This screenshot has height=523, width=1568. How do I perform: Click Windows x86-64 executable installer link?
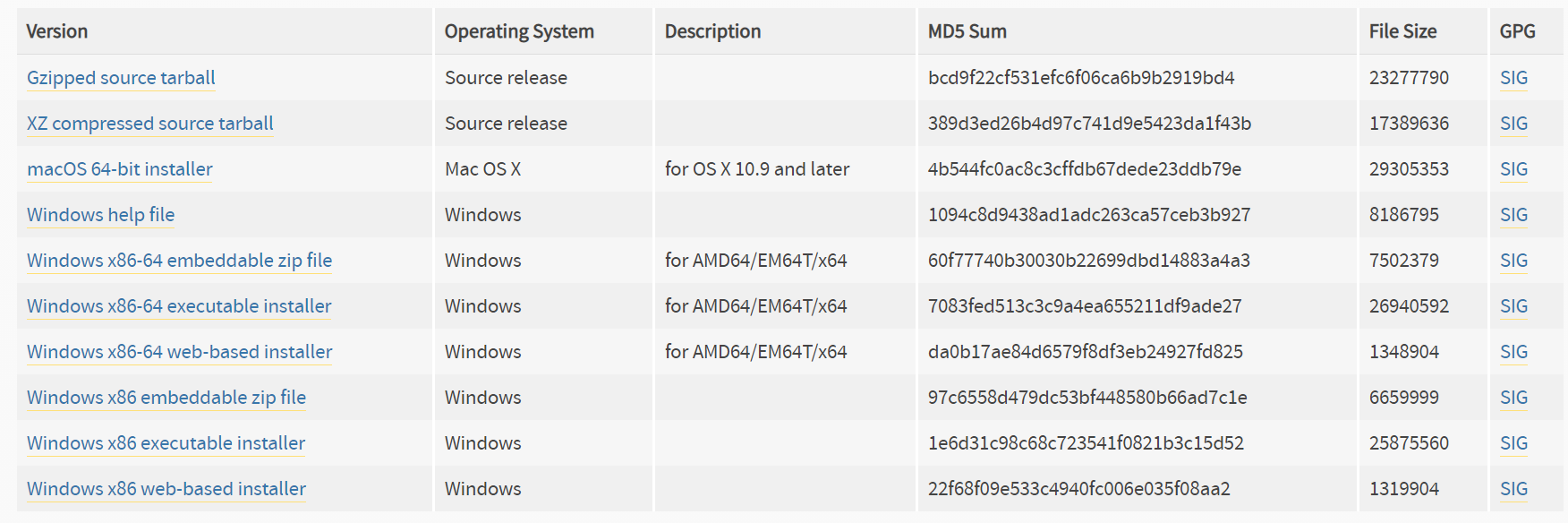click(179, 306)
